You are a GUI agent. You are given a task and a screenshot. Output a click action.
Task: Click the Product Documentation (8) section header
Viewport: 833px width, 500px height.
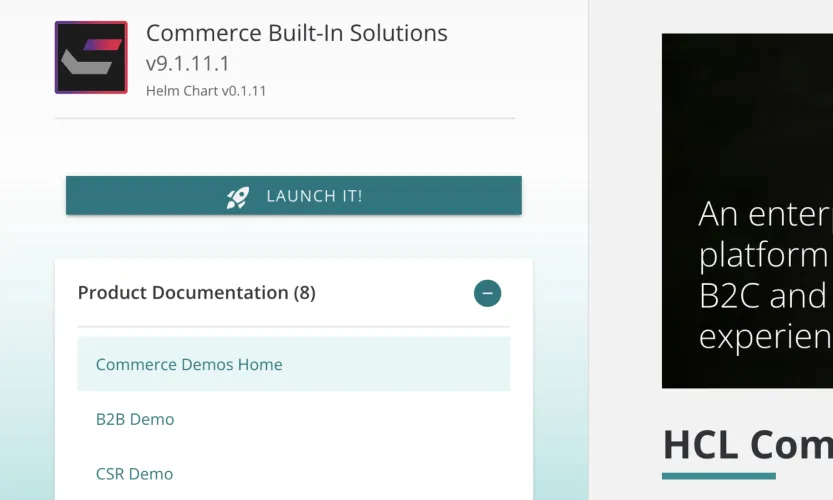pyautogui.click(x=196, y=293)
